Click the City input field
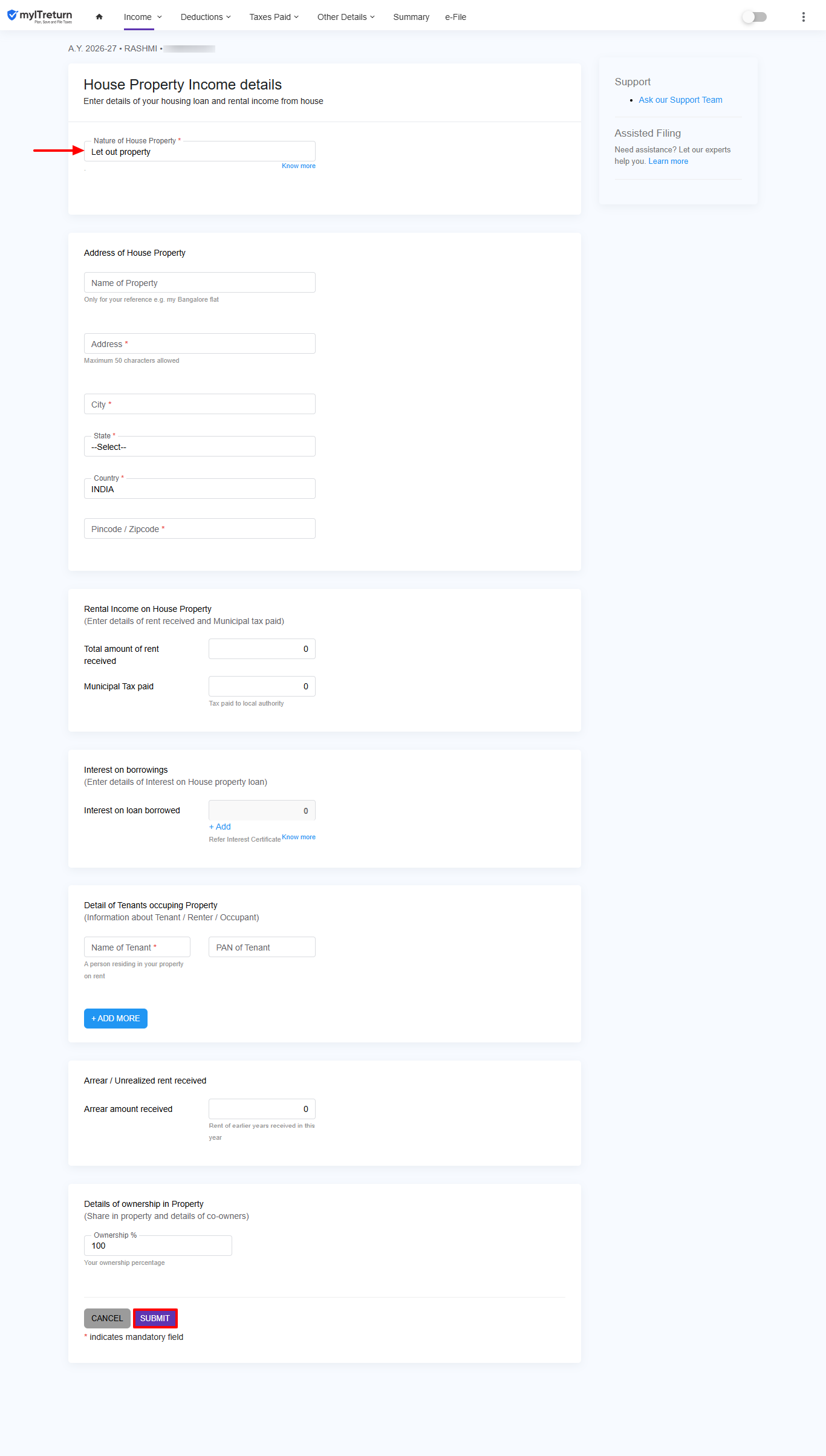Screen dimensions: 826x1456 point(200,404)
